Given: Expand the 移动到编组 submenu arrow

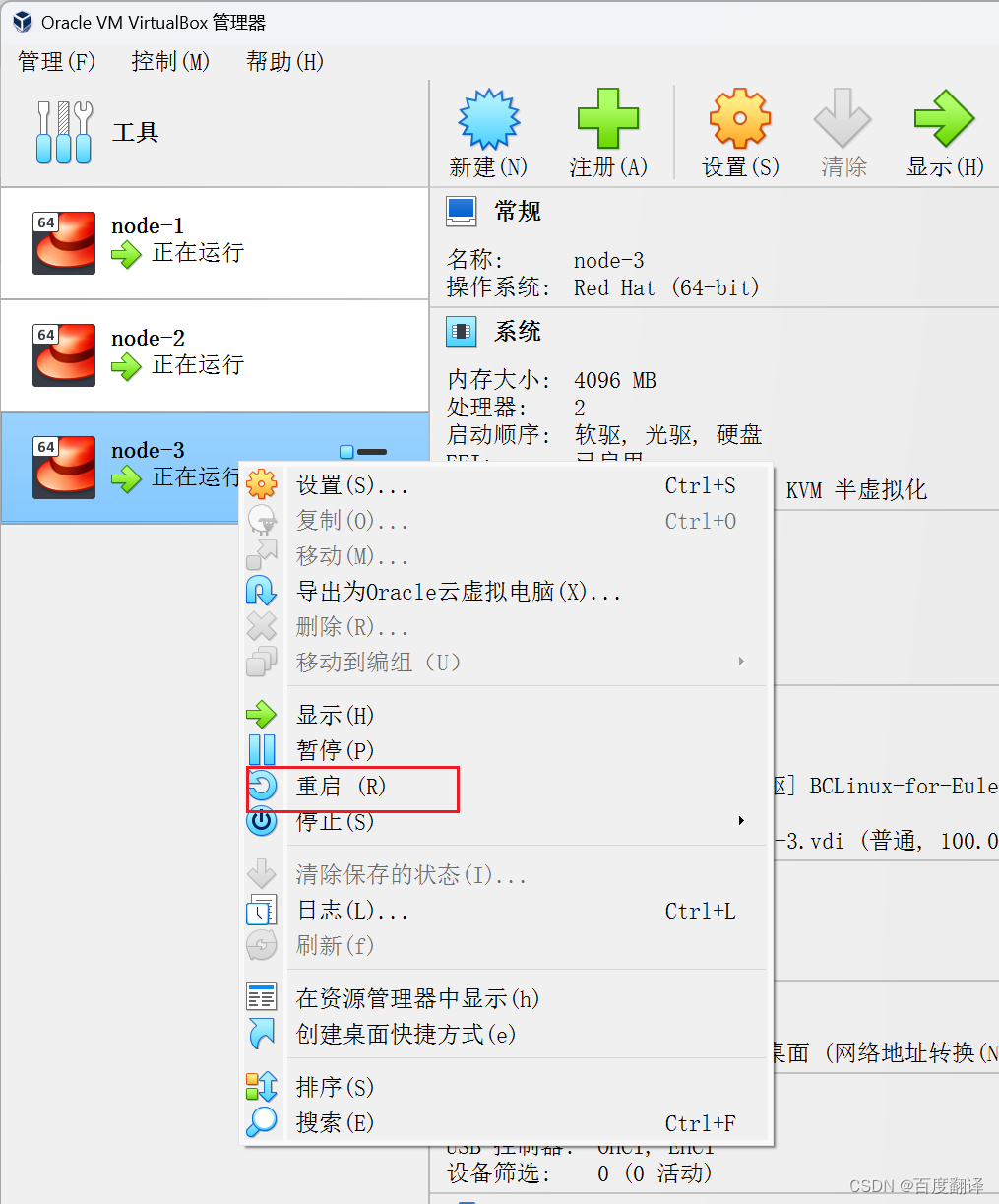Looking at the screenshot, I should point(741,662).
